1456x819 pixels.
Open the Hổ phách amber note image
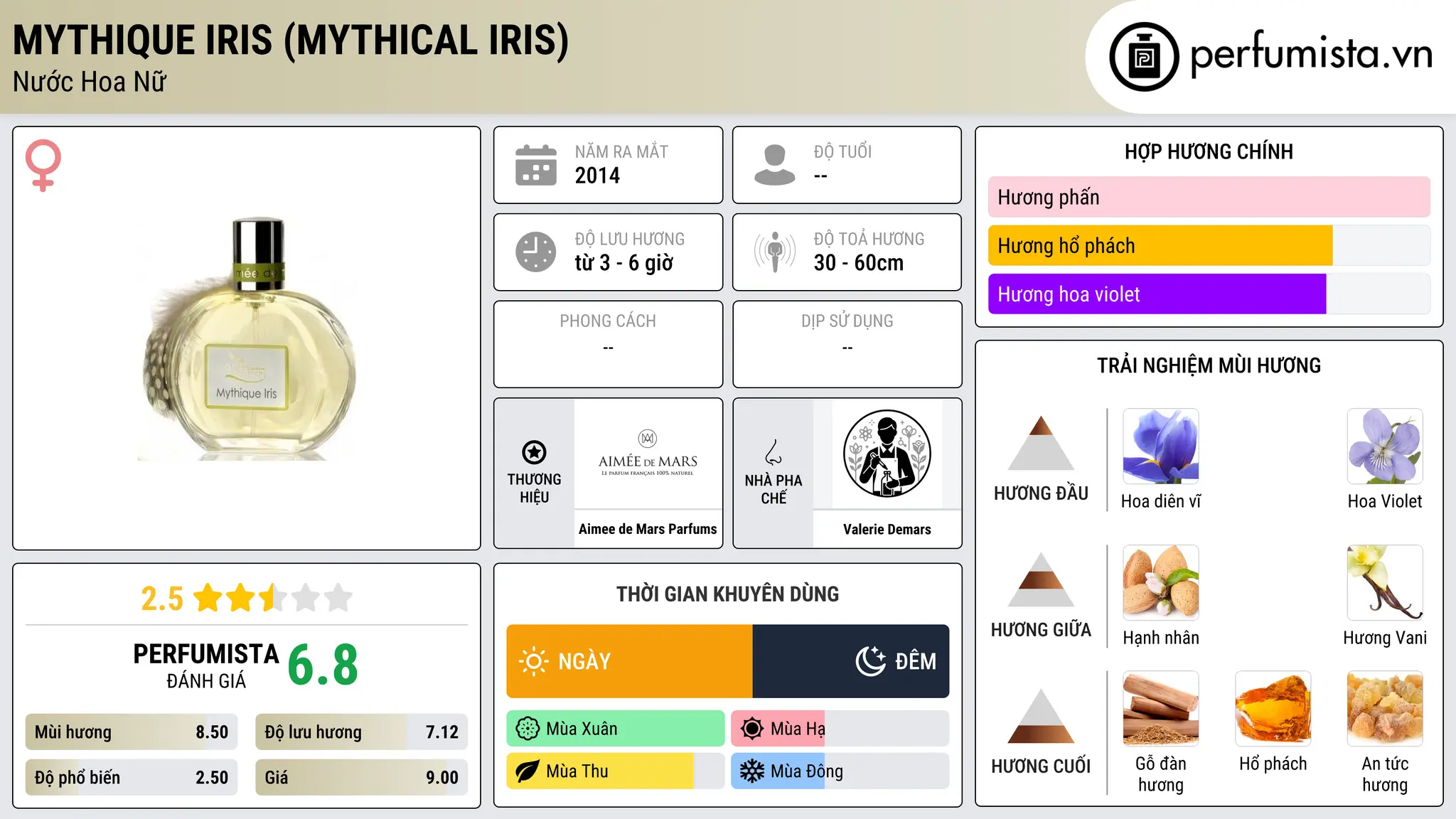(1273, 709)
